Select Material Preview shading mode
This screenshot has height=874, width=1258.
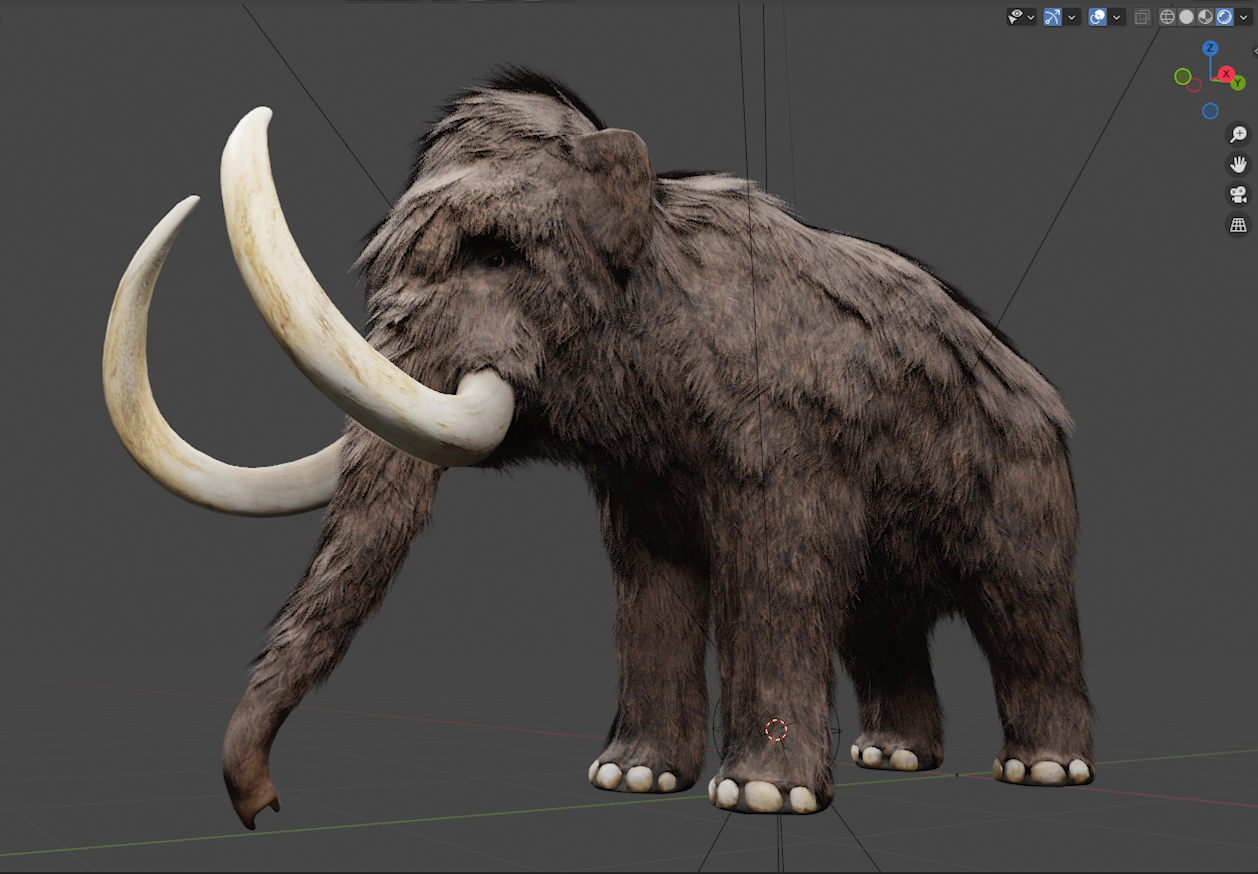coord(1205,17)
